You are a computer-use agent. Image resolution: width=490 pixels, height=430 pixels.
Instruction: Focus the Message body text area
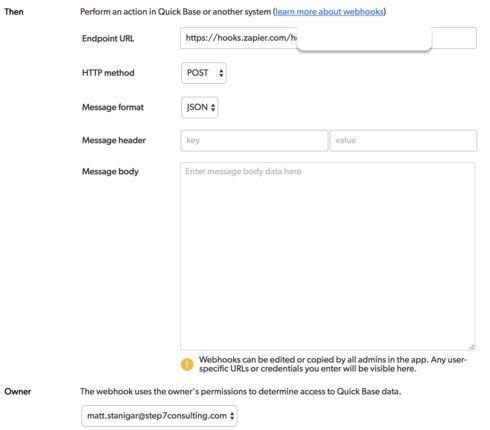(x=328, y=256)
